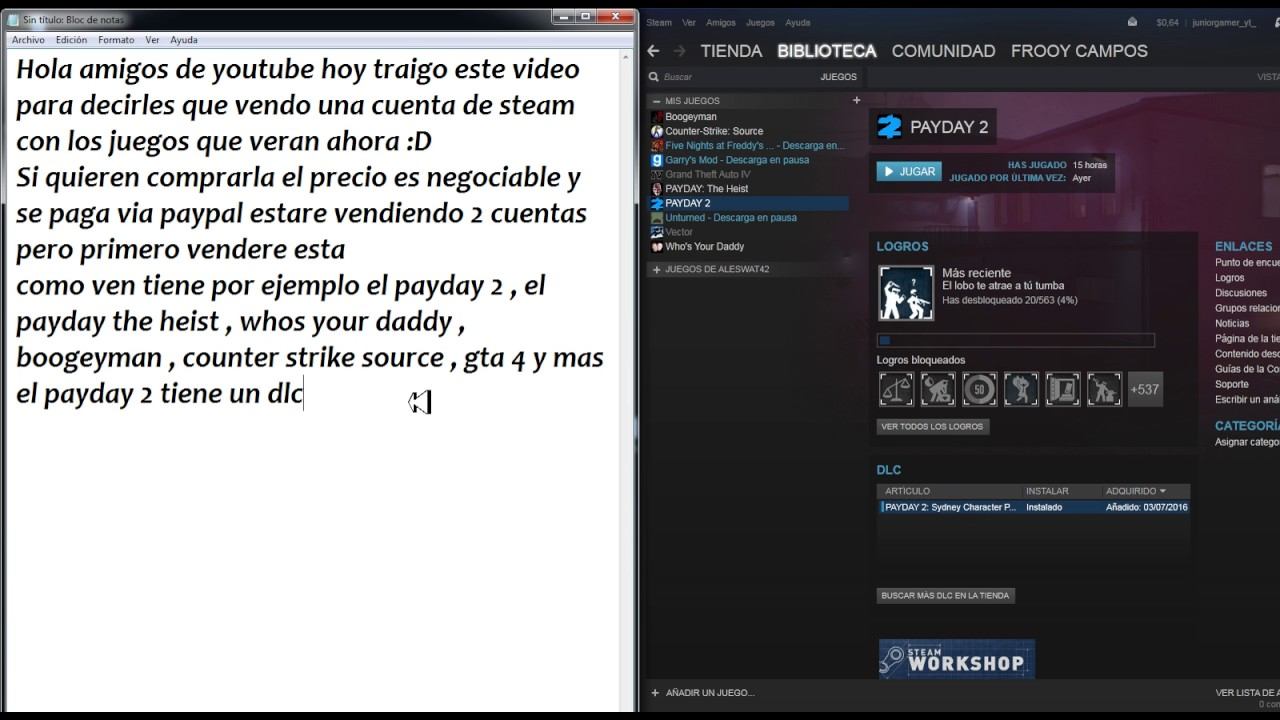Screen dimensions: 1280x720
Task: Click Five Nights at Freddy's game icon
Action: coord(657,146)
